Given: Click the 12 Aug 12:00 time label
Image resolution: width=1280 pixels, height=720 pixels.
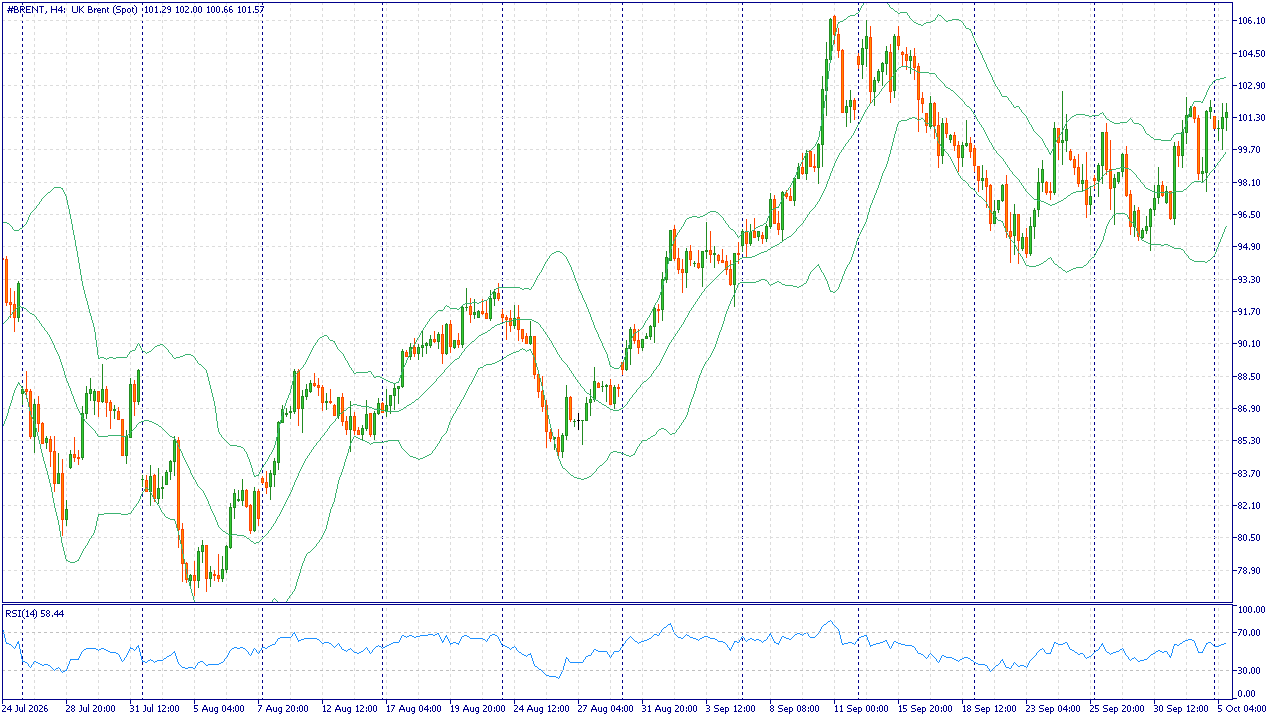Looking at the screenshot, I should tap(350, 709).
